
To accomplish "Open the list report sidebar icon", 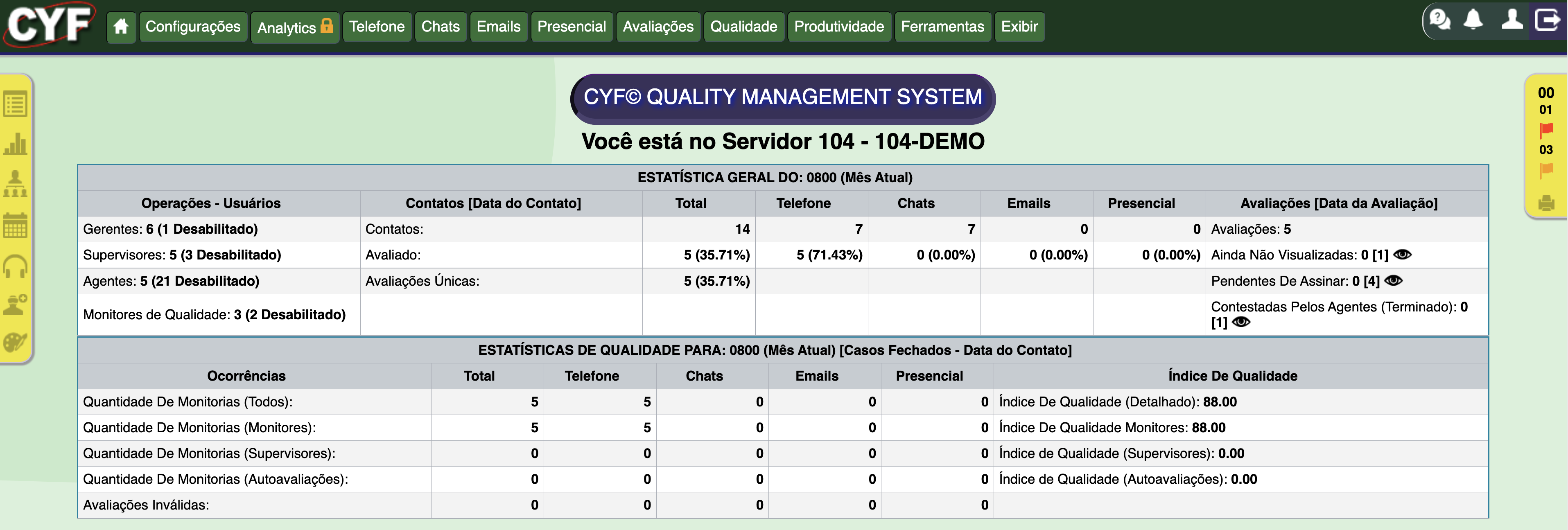I will point(15,104).
